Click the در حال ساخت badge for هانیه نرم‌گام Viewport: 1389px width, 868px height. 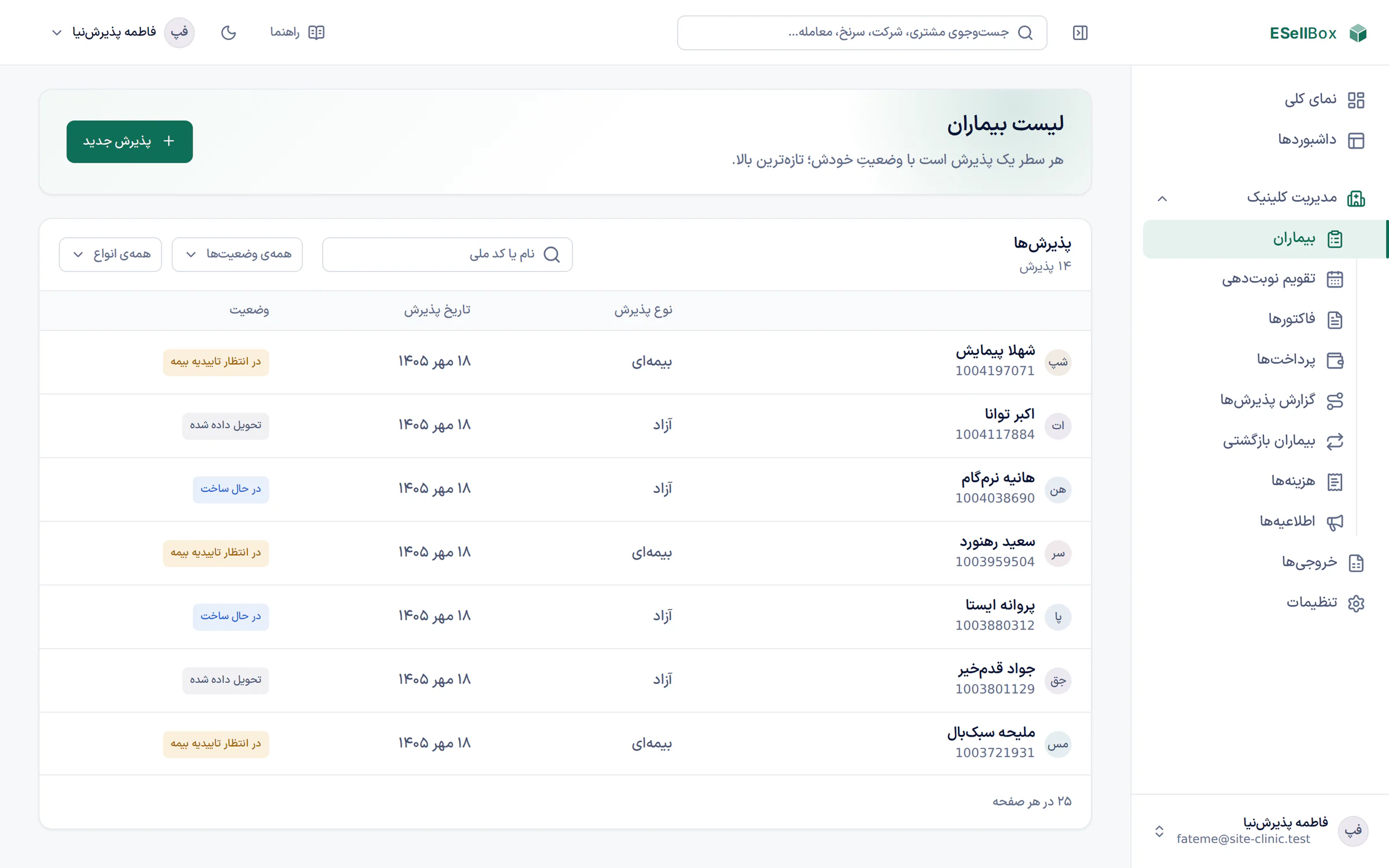point(231,490)
